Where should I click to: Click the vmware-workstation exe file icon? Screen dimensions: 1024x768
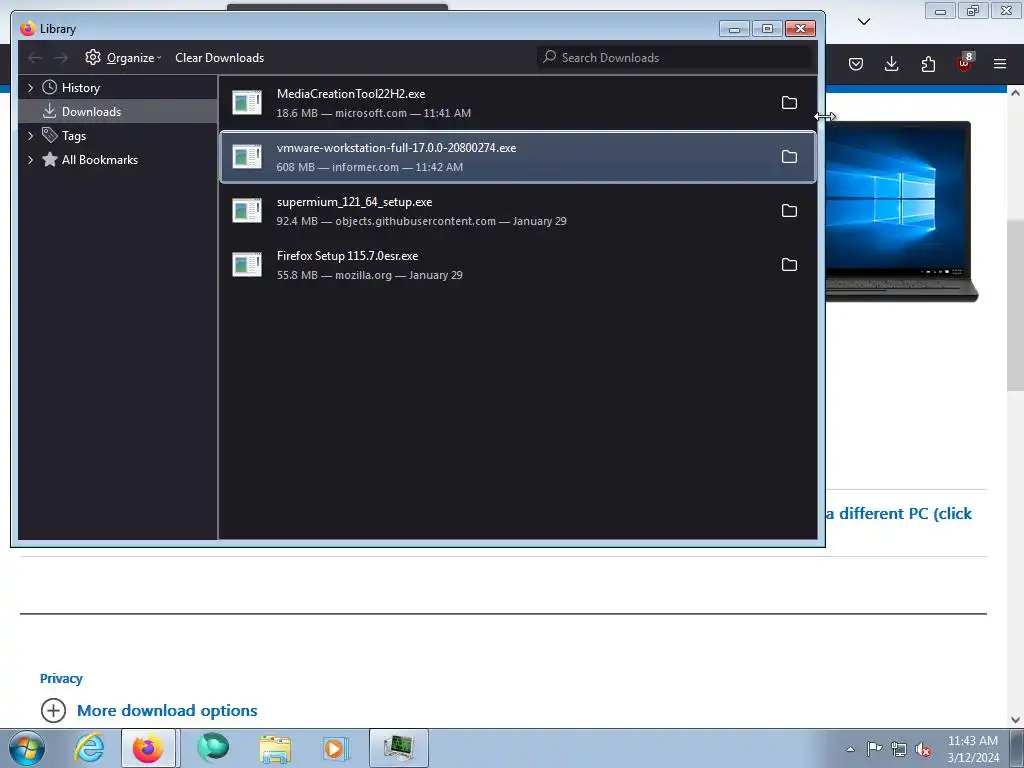pos(247,157)
